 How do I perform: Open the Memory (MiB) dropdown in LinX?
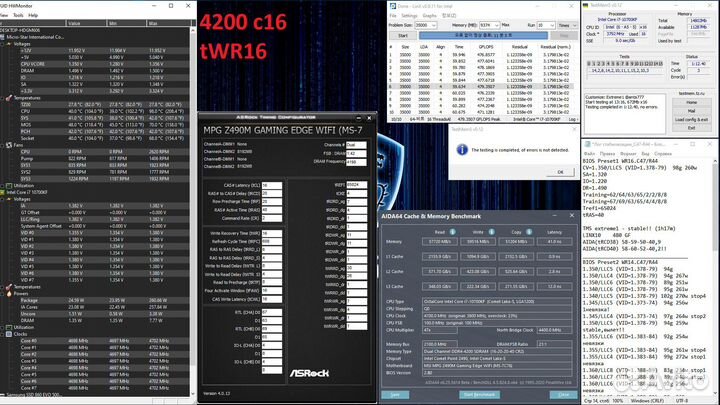tap(497, 25)
